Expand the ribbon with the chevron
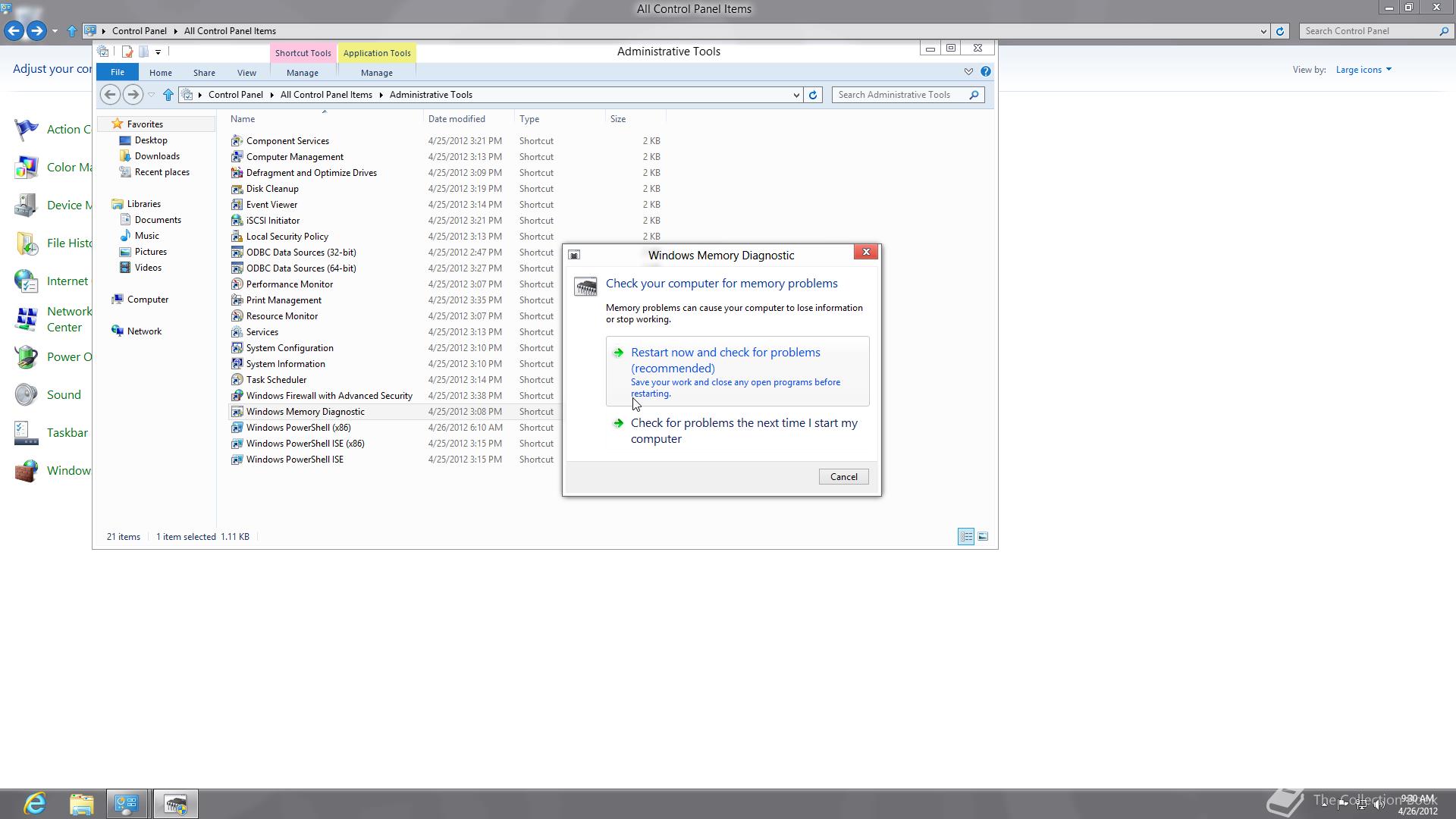1456x819 pixels. 968,71
